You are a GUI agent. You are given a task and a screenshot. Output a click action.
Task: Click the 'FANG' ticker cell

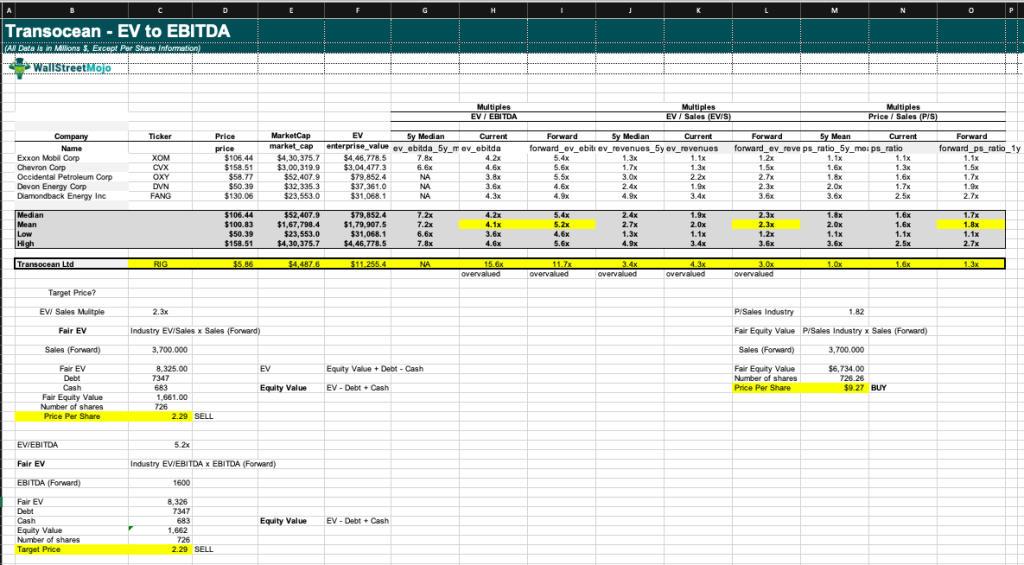point(161,196)
